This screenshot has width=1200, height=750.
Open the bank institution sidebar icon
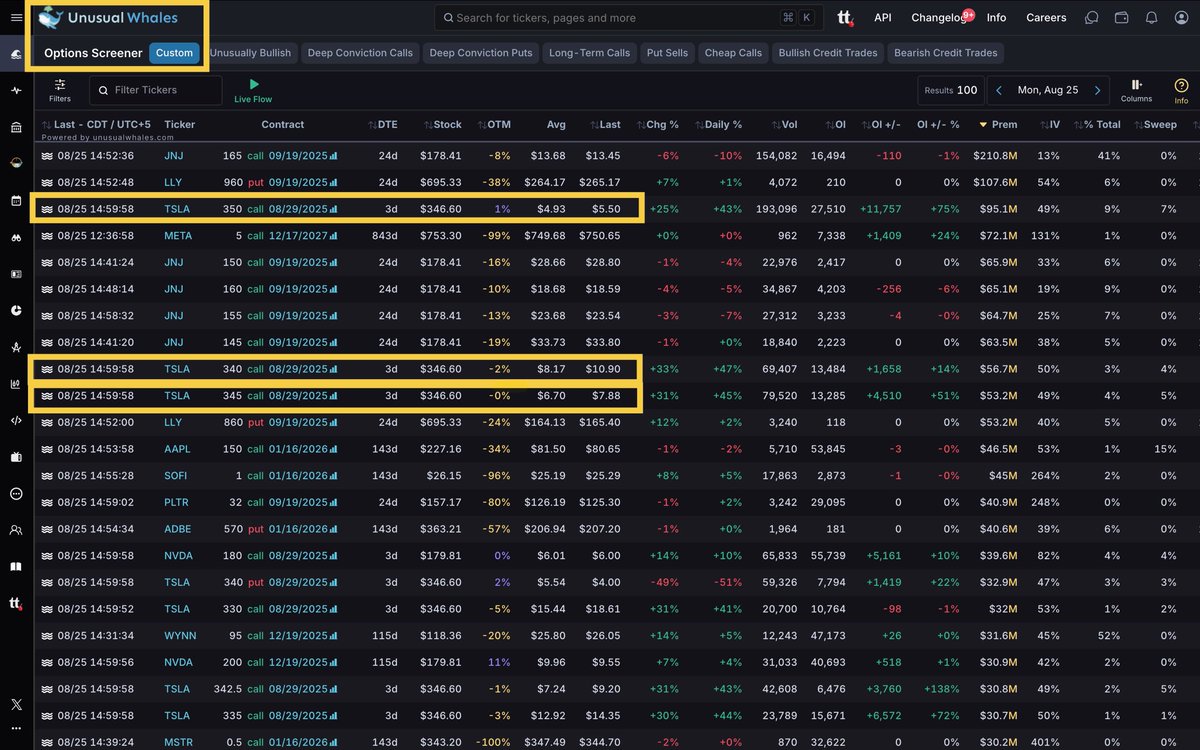click(16, 127)
